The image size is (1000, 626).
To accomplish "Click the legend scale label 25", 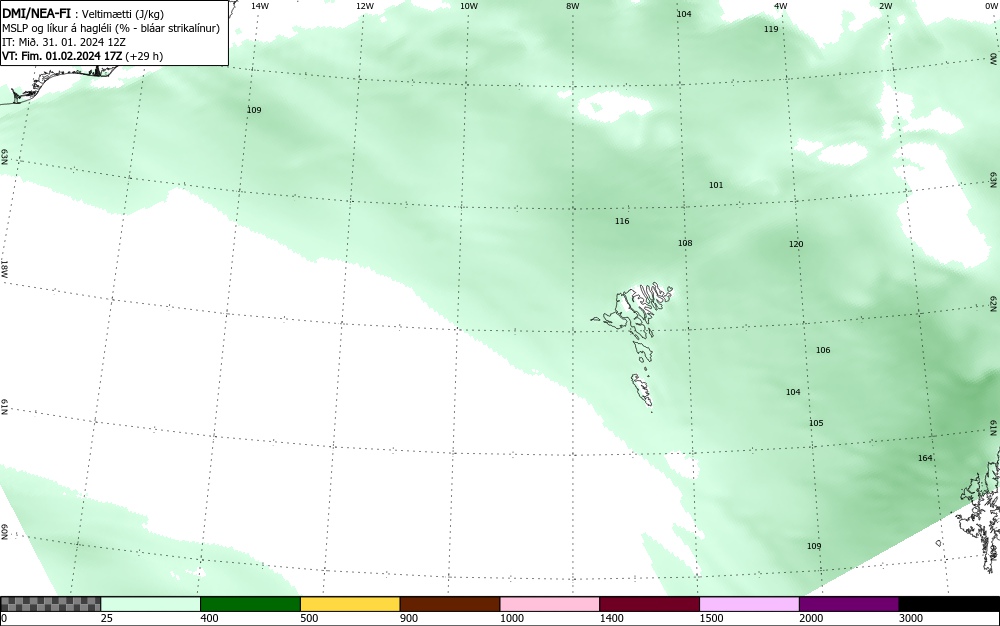I will [107, 618].
